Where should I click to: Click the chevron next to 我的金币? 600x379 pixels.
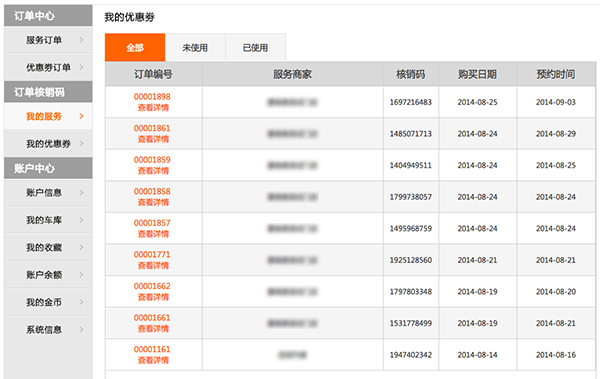coord(81,302)
